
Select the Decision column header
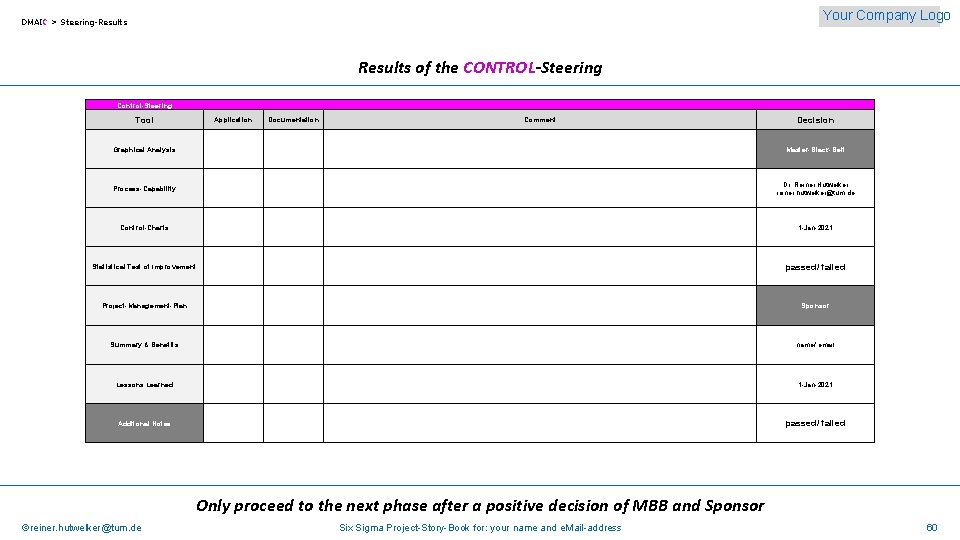point(815,120)
